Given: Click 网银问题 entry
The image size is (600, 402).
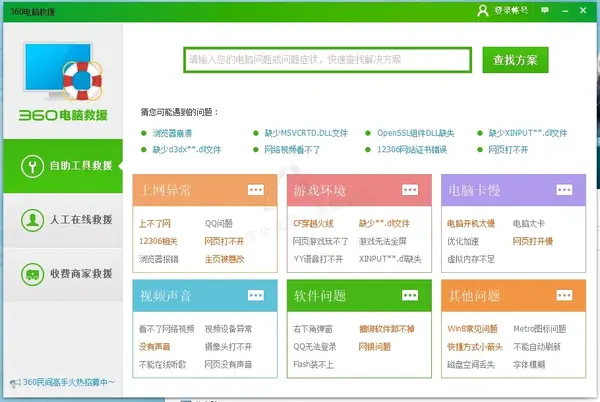Looking at the screenshot, I should pos(375,347).
